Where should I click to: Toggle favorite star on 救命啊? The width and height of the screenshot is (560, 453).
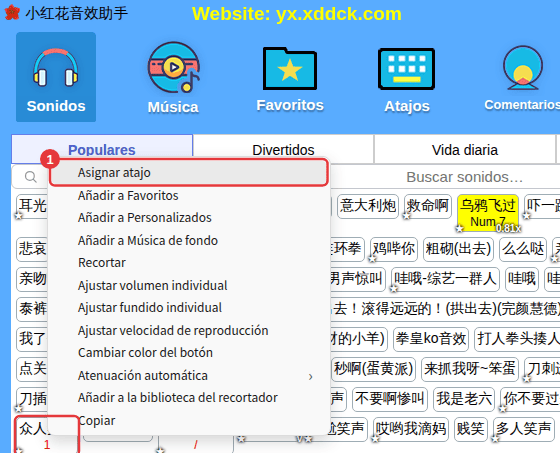(407, 216)
